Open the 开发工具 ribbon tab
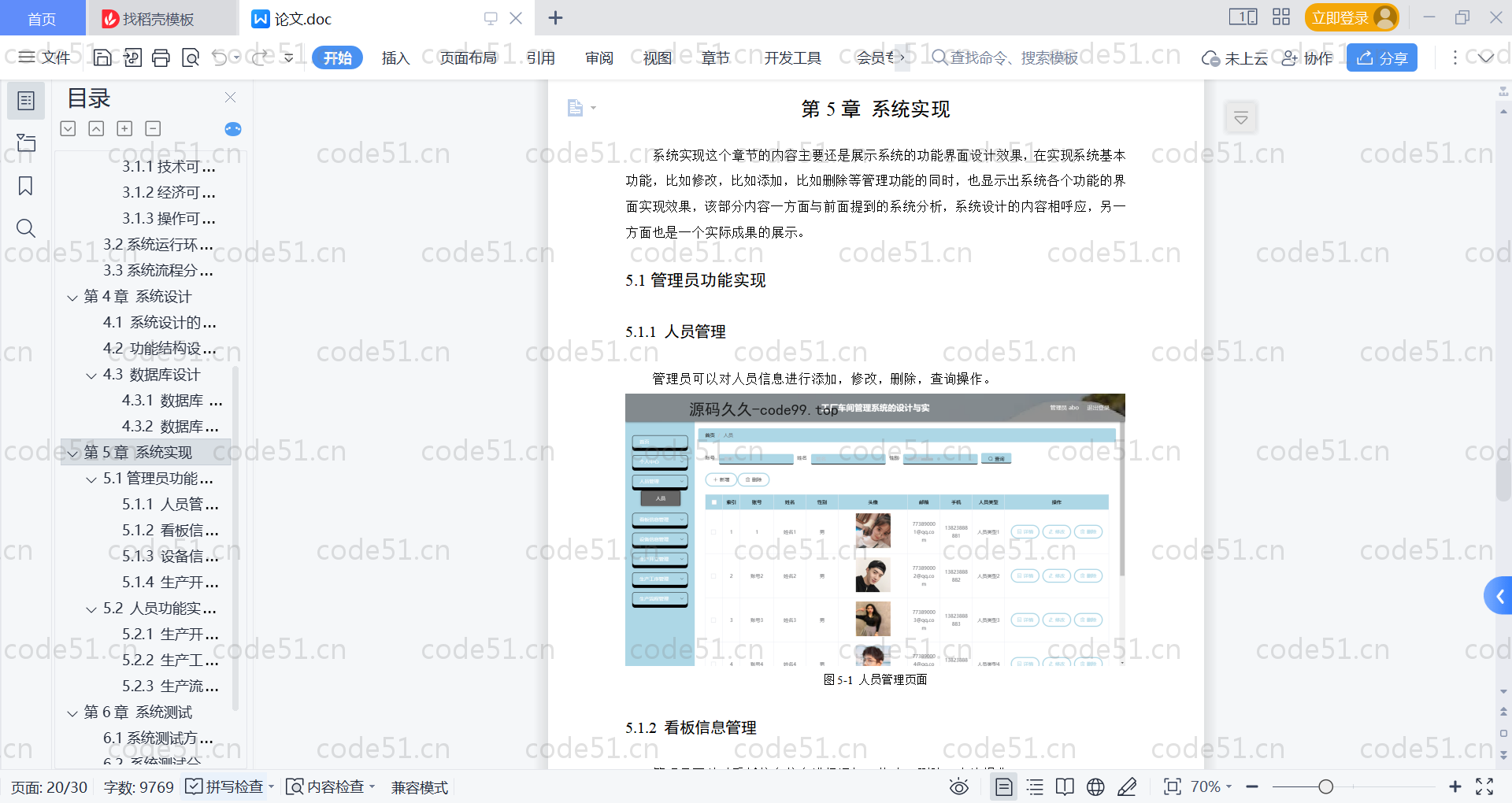This screenshot has height=803, width=1512. [792, 57]
